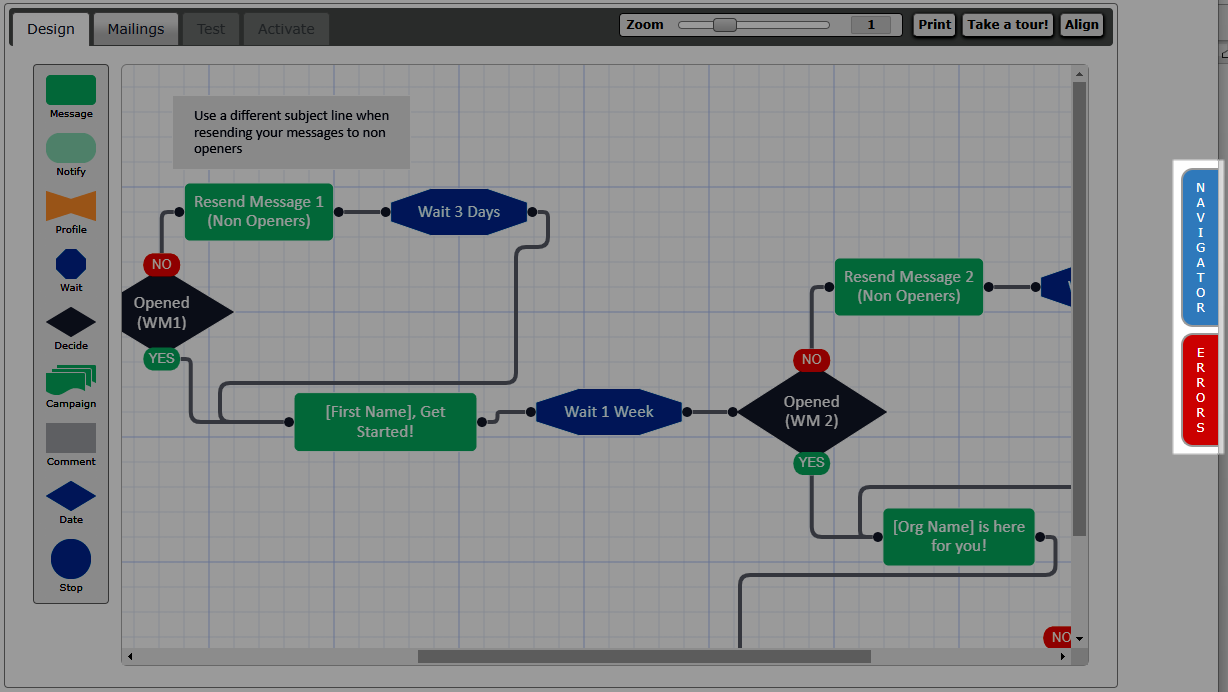Viewport: 1228px width, 692px height.
Task: Click the Align button
Action: pyautogui.click(x=1081, y=25)
